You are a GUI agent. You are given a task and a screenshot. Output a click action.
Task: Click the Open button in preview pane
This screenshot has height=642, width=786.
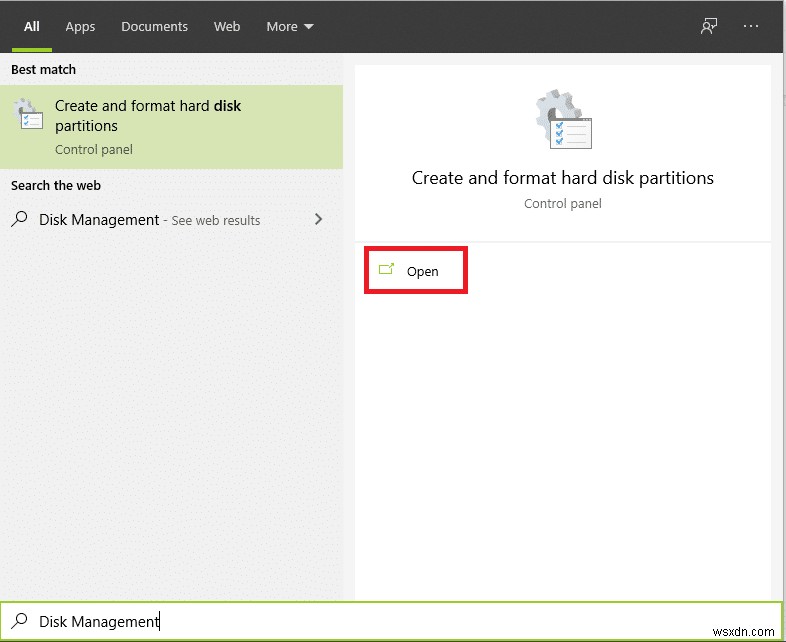[416, 270]
